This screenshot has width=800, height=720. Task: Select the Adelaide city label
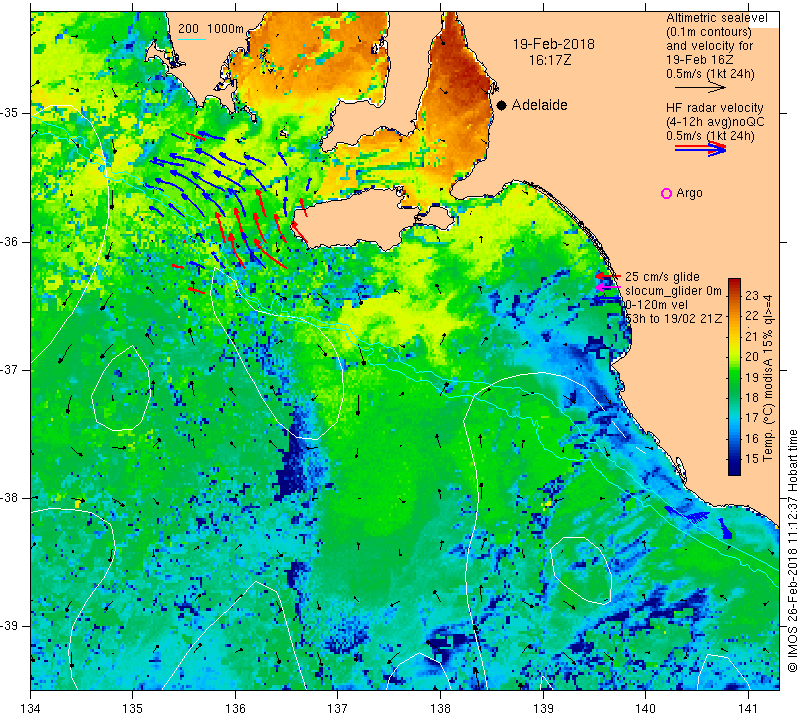pyautogui.click(x=539, y=105)
